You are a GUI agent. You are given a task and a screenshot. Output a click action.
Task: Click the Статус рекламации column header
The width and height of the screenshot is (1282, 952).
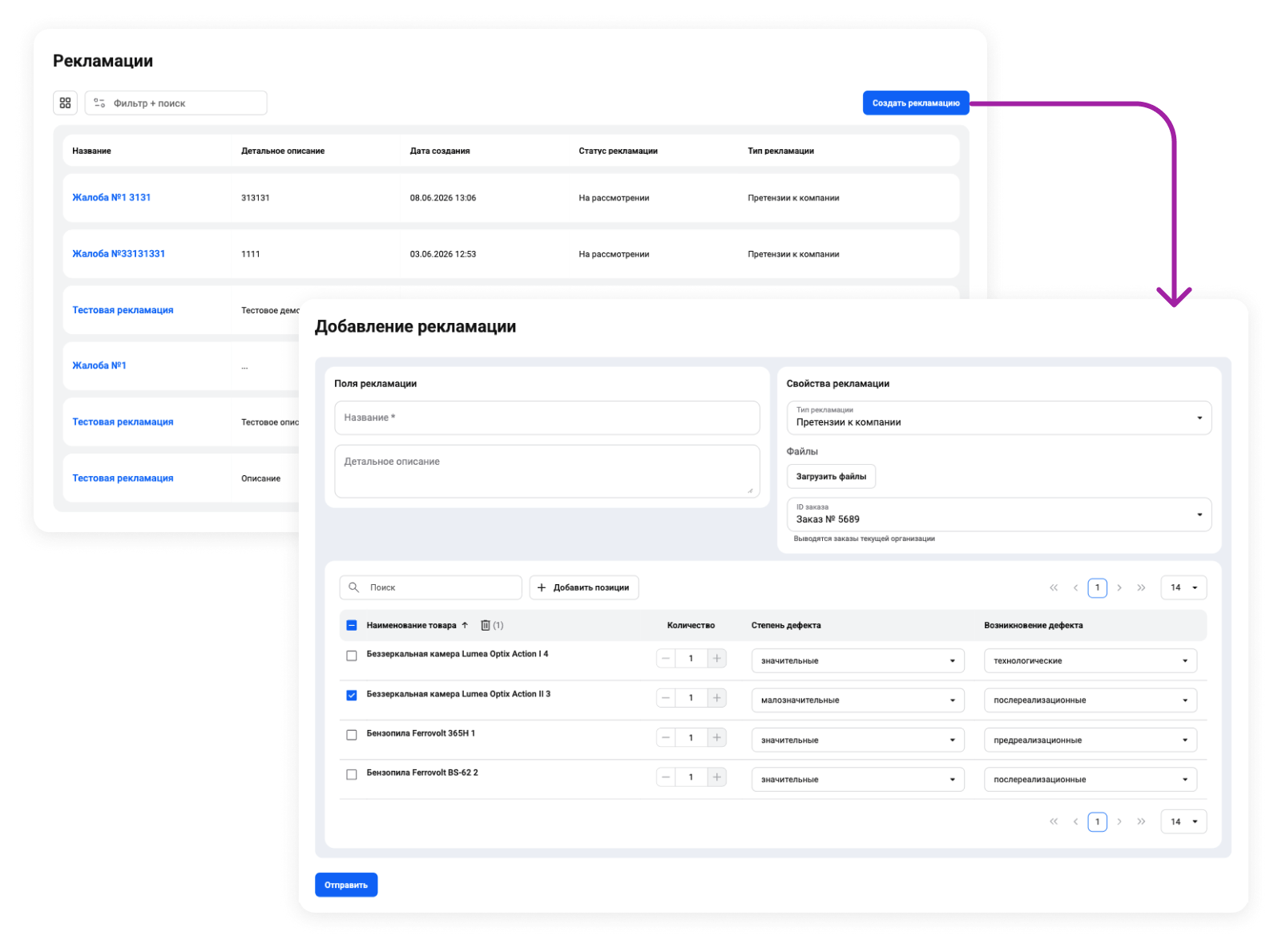[x=618, y=151]
